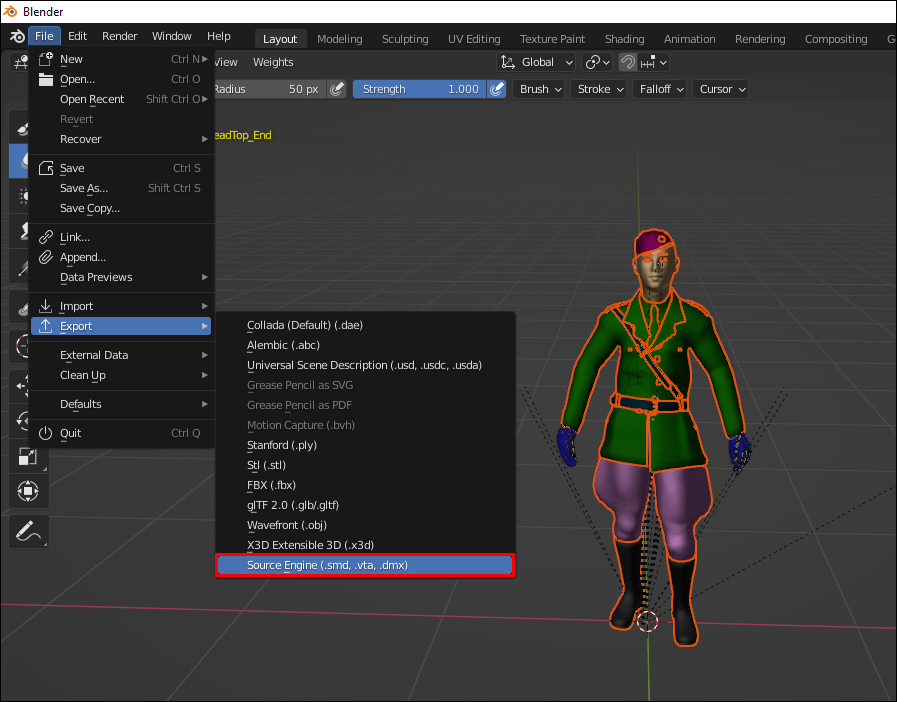The width and height of the screenshot is (897, 702).
Task: Click the Radius value field
Action: 268,89
